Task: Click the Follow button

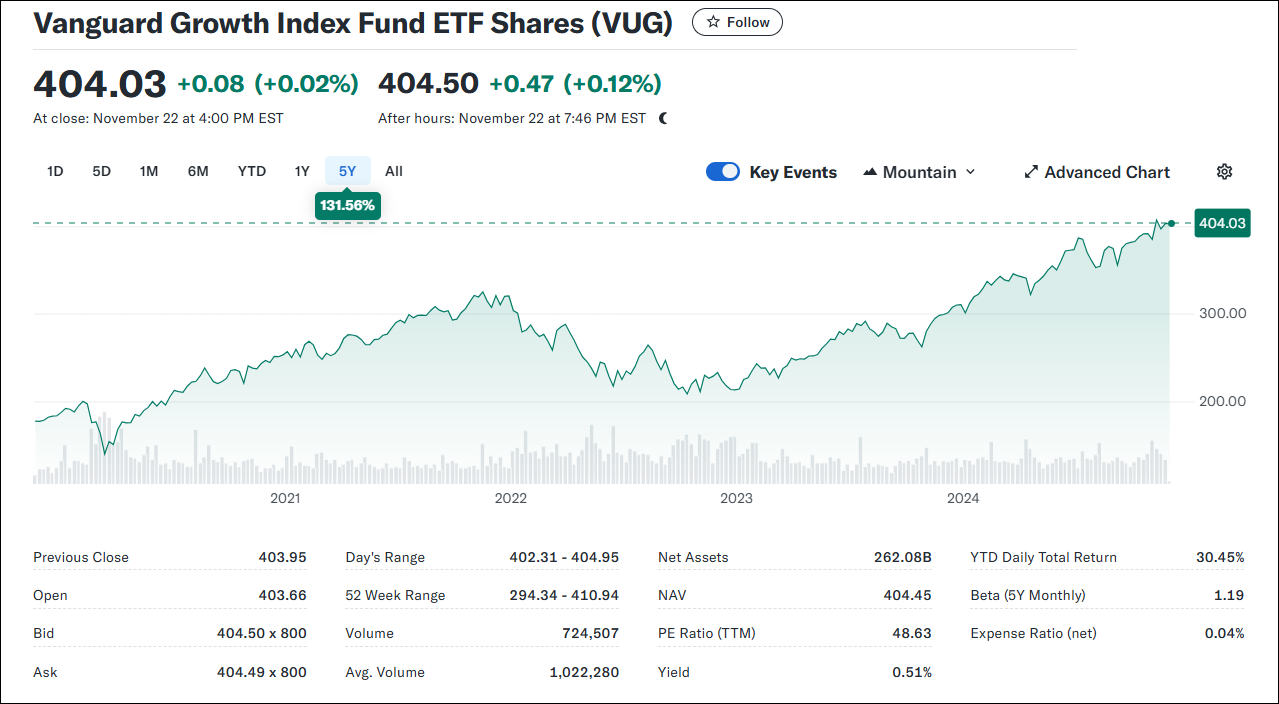Action: pyautogui.click(x=737, y=21)
